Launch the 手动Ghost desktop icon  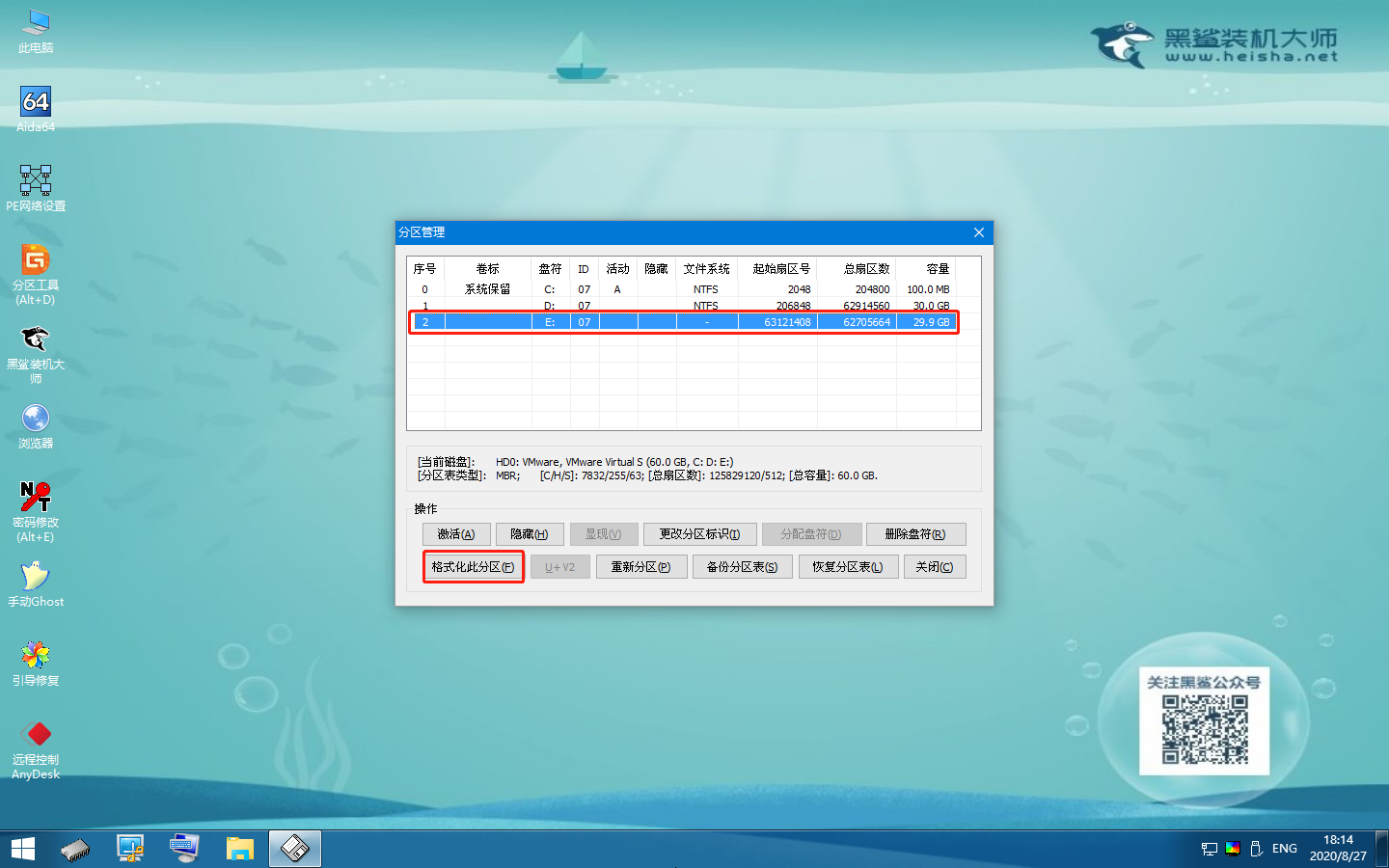tap(36, 583)
